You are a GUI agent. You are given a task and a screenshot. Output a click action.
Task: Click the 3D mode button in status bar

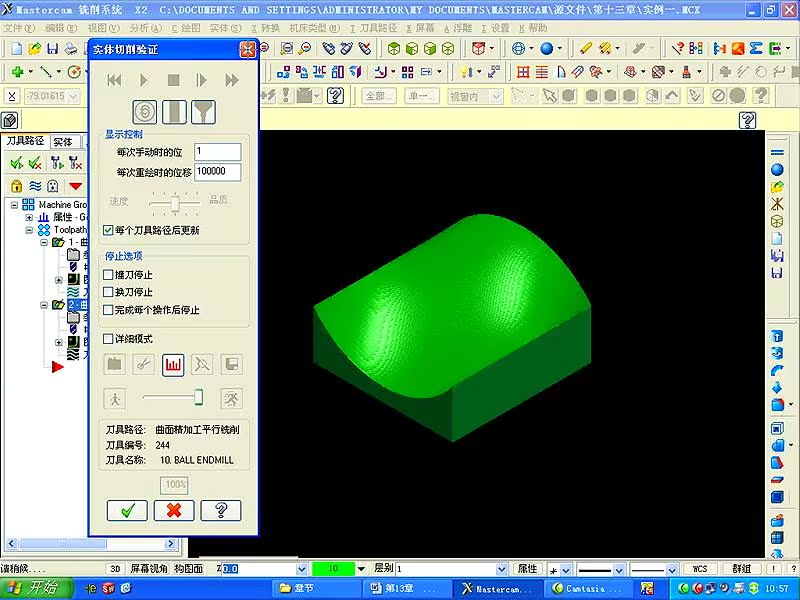pos(116,569)
